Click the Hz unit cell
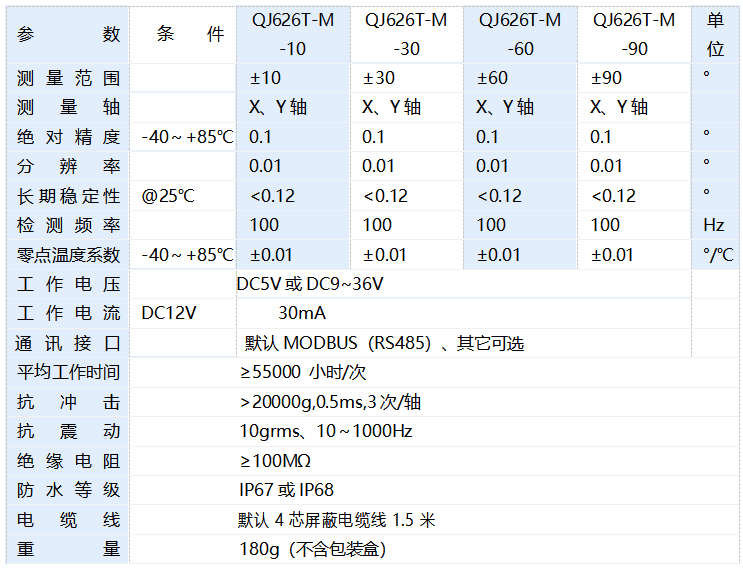The height and width of the screenshot is (570, 743). tap(713, 226)
